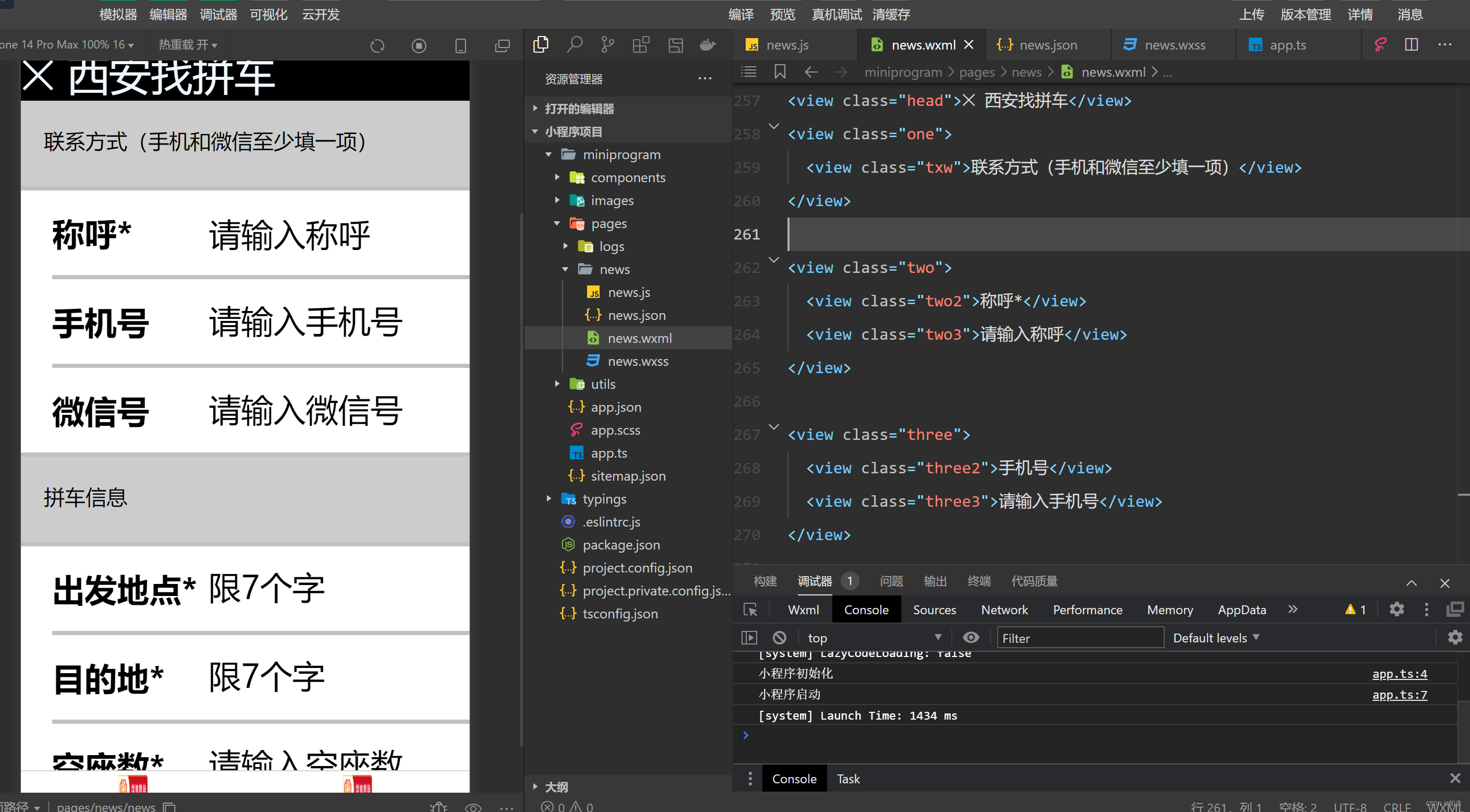Viewport: 1470px width, 812px height.
Task: Click the Docker whale icon
Action: [708, 44]
